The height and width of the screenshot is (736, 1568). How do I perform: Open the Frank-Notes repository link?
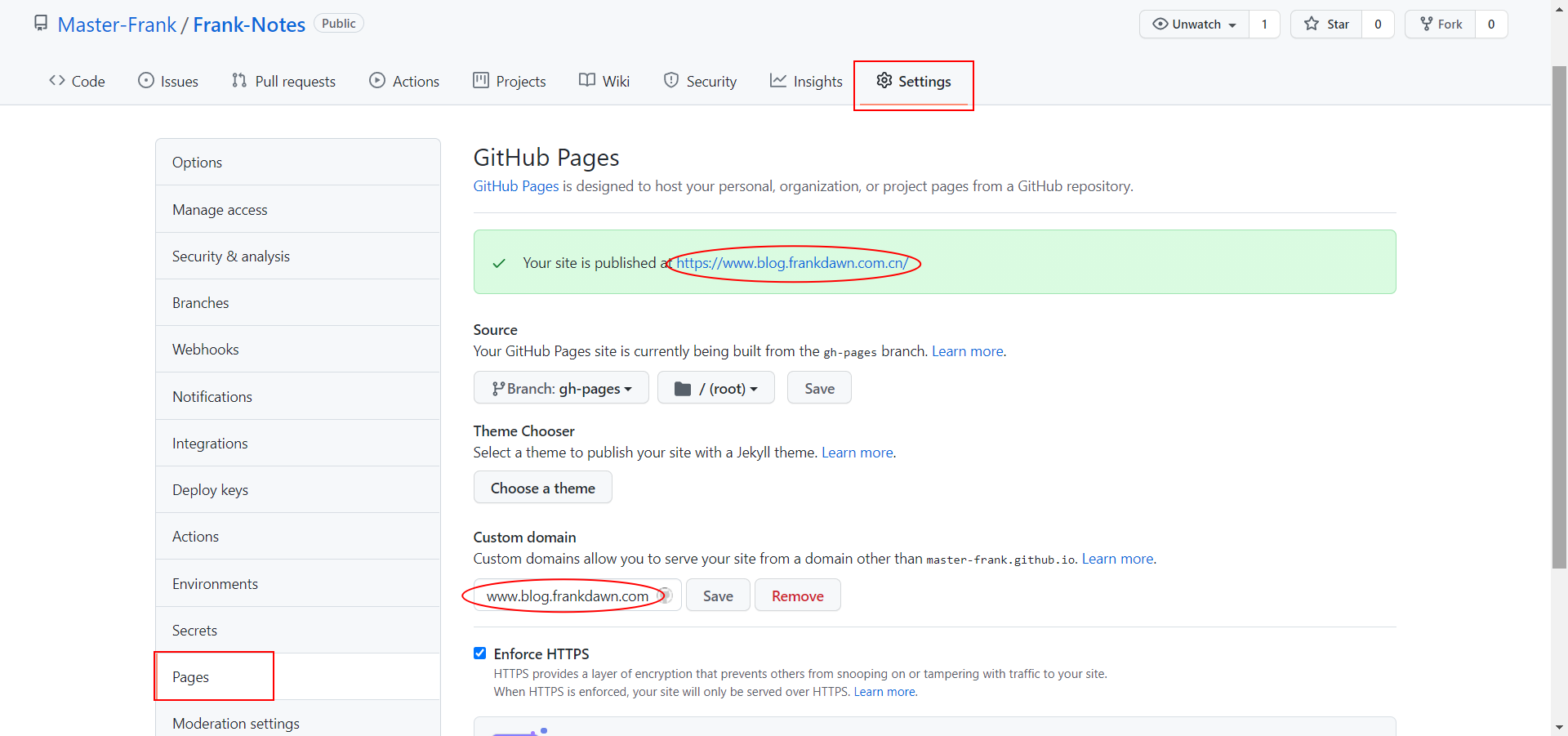[x=249, y=25]
